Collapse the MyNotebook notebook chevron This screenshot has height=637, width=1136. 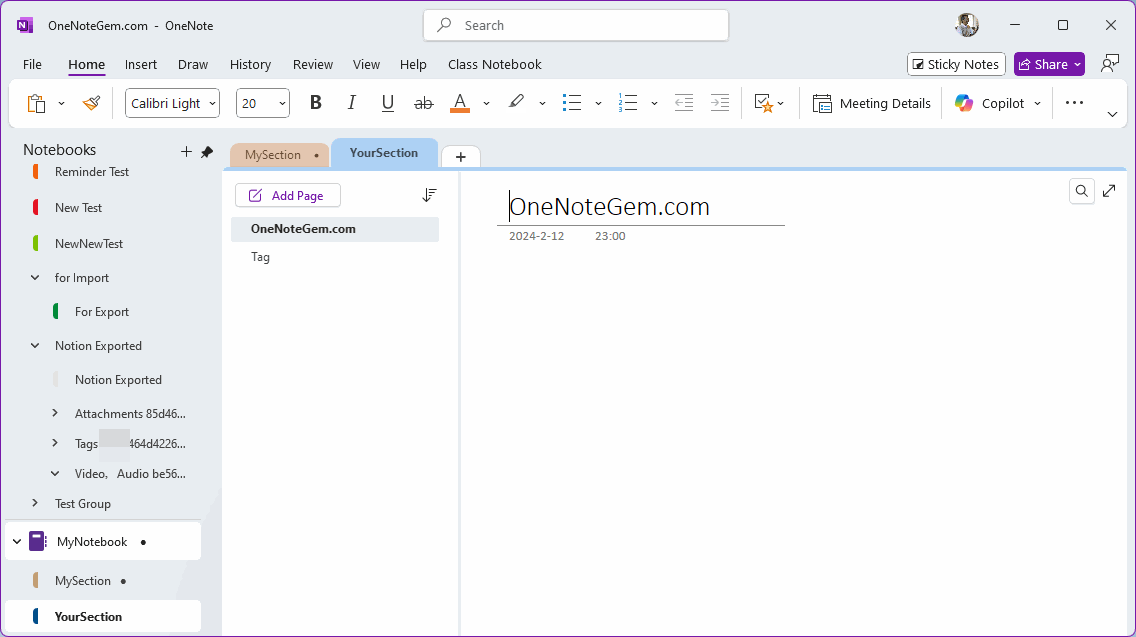[x=17, y=541]
